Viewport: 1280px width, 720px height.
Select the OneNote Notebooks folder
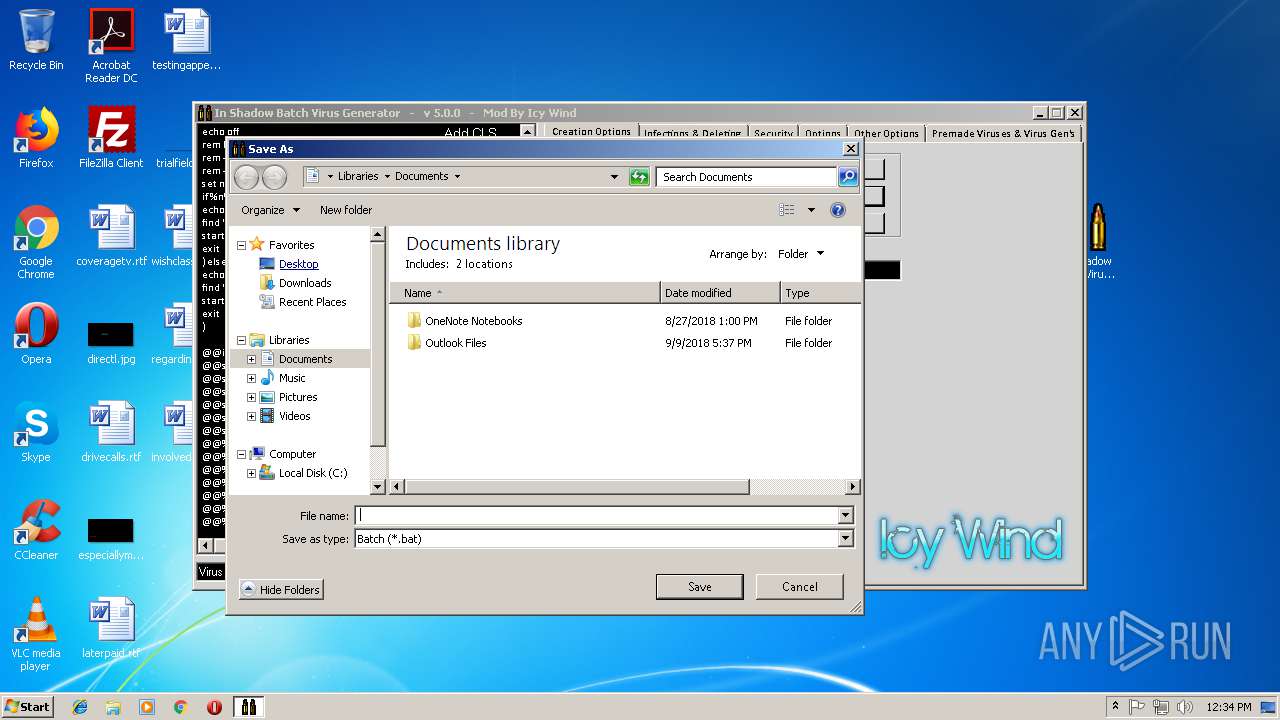coord(473,321)
